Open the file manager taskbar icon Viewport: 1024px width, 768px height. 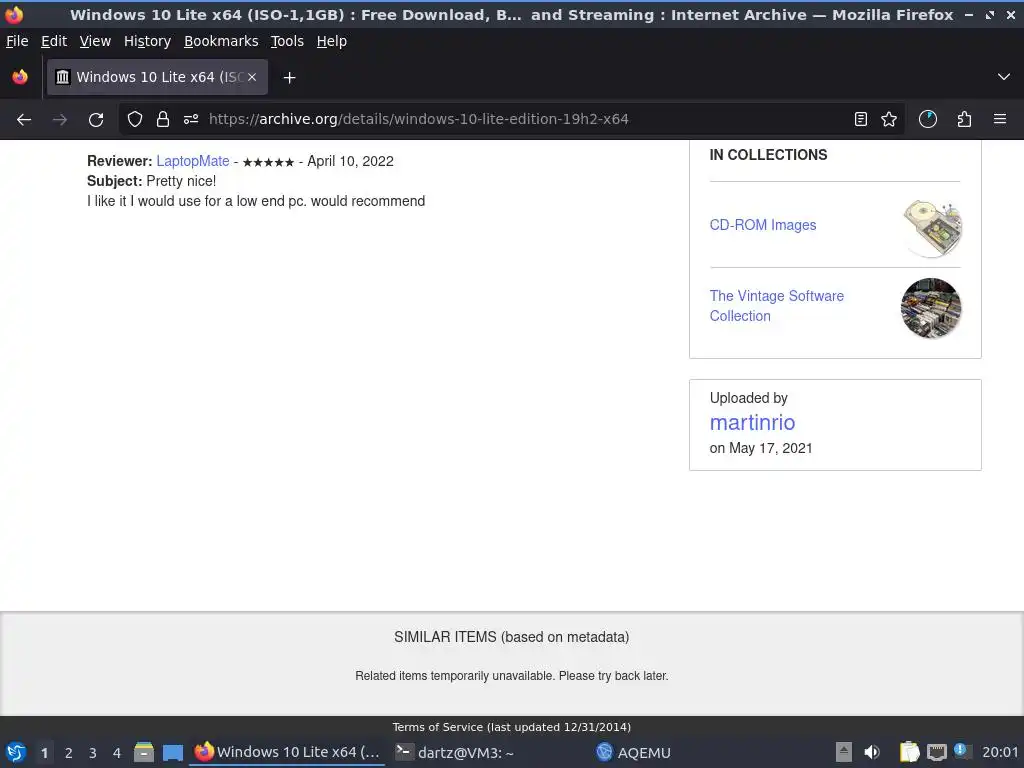pos(144,752)
